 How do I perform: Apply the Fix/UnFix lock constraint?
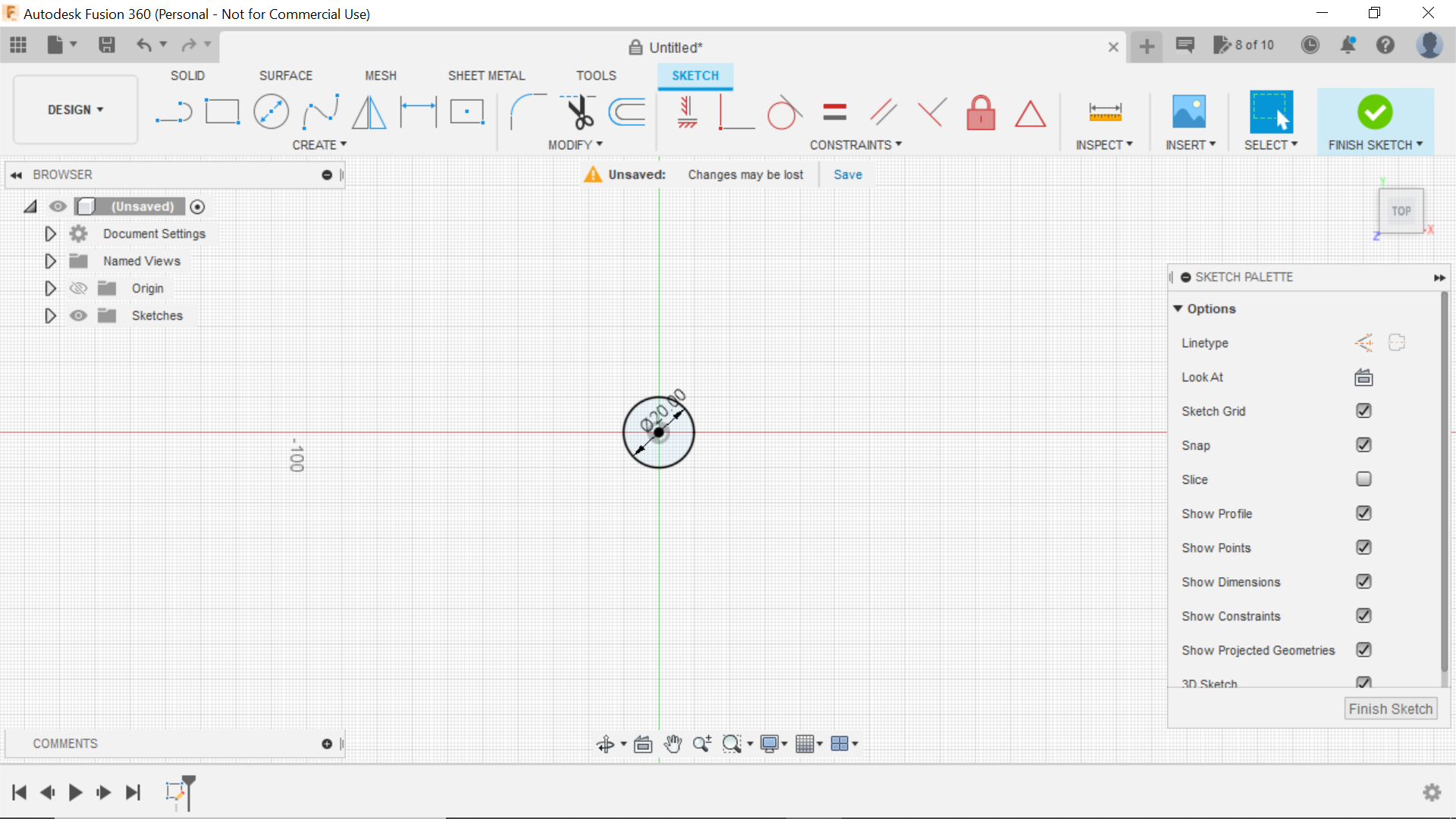point(981,111)
